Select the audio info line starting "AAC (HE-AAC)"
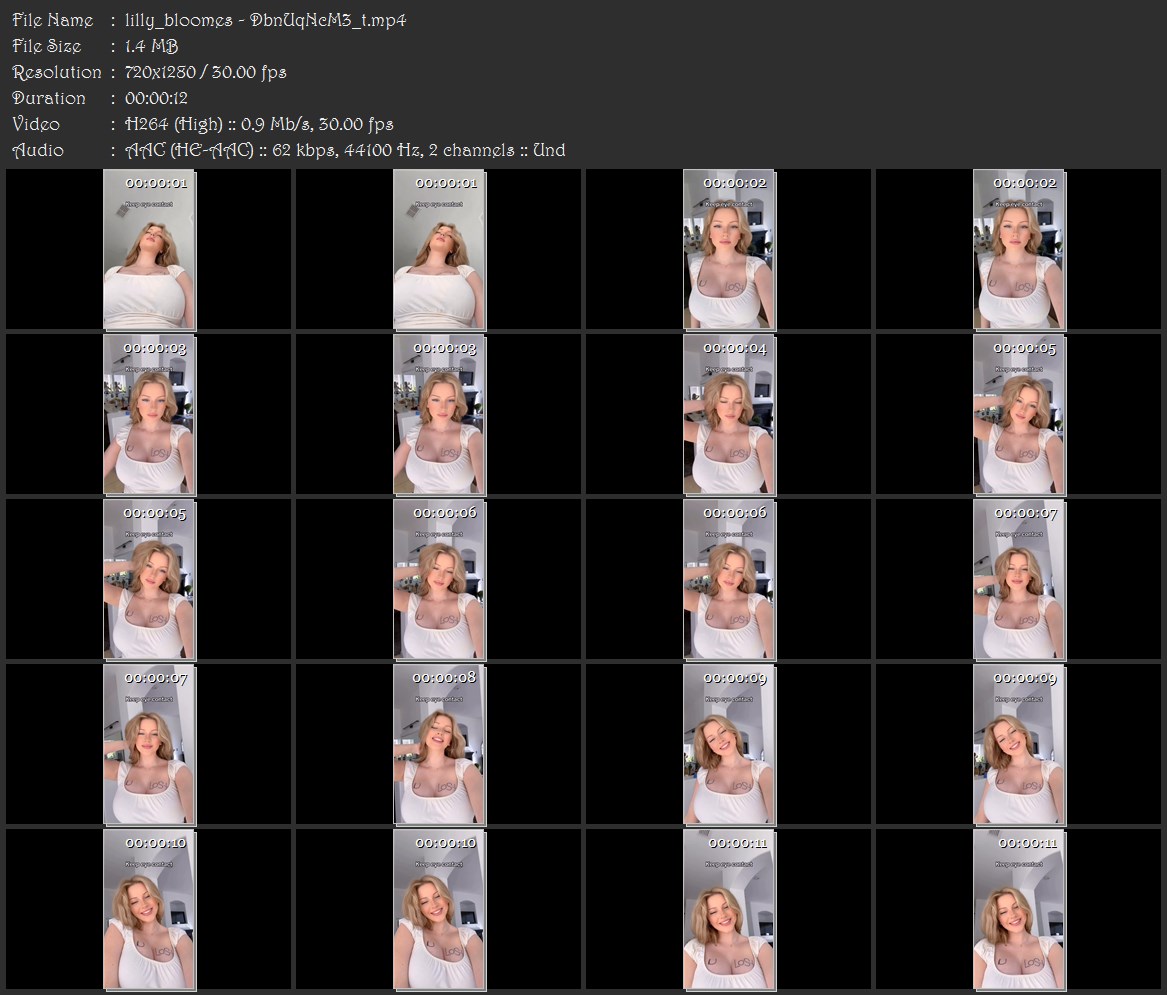Image resolution: width=1167 pixels, height=995 pixels. click(x=345, y=150)
